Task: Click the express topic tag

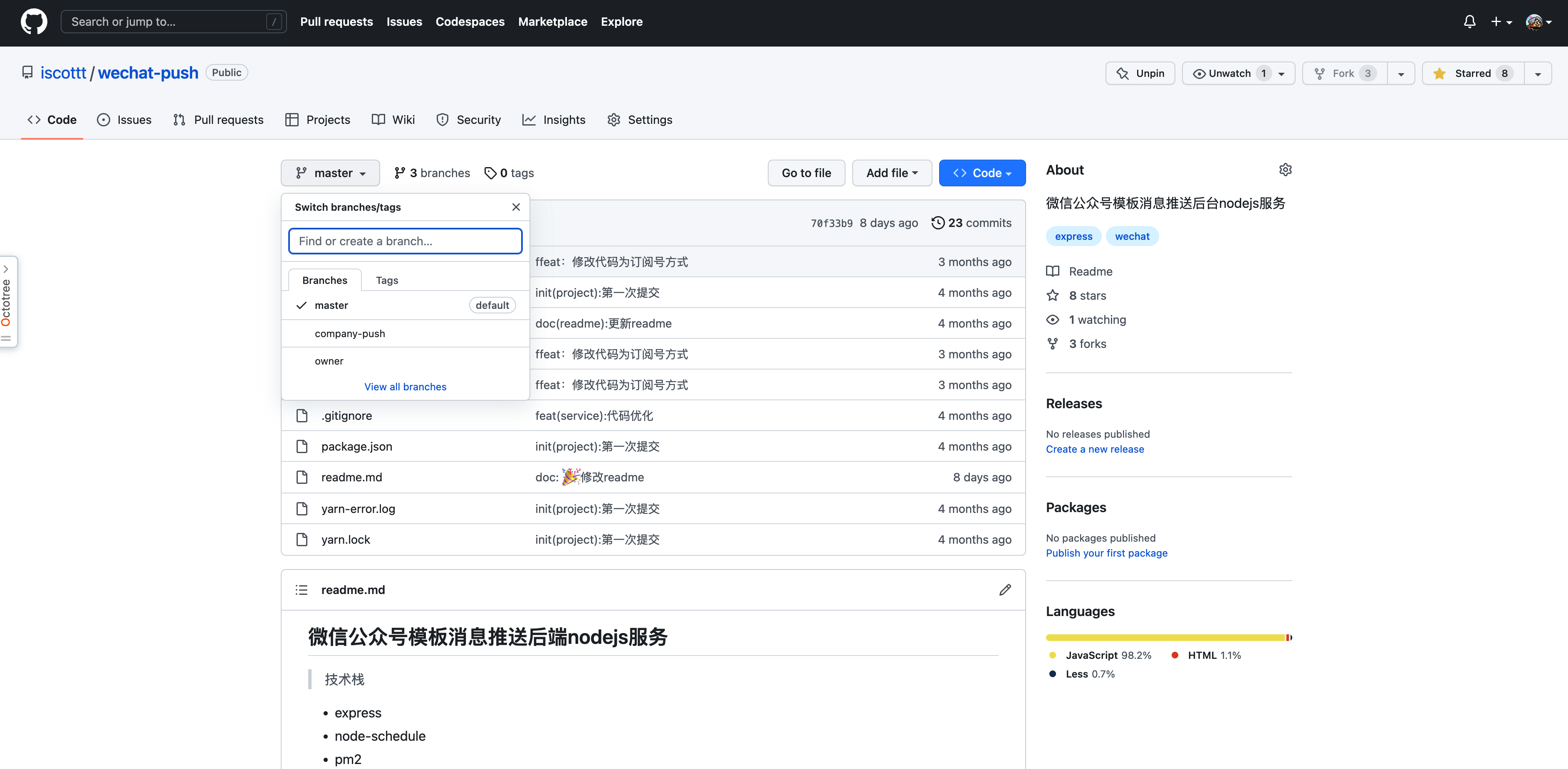Action: pyautogui.click(x=1073, y=236)
